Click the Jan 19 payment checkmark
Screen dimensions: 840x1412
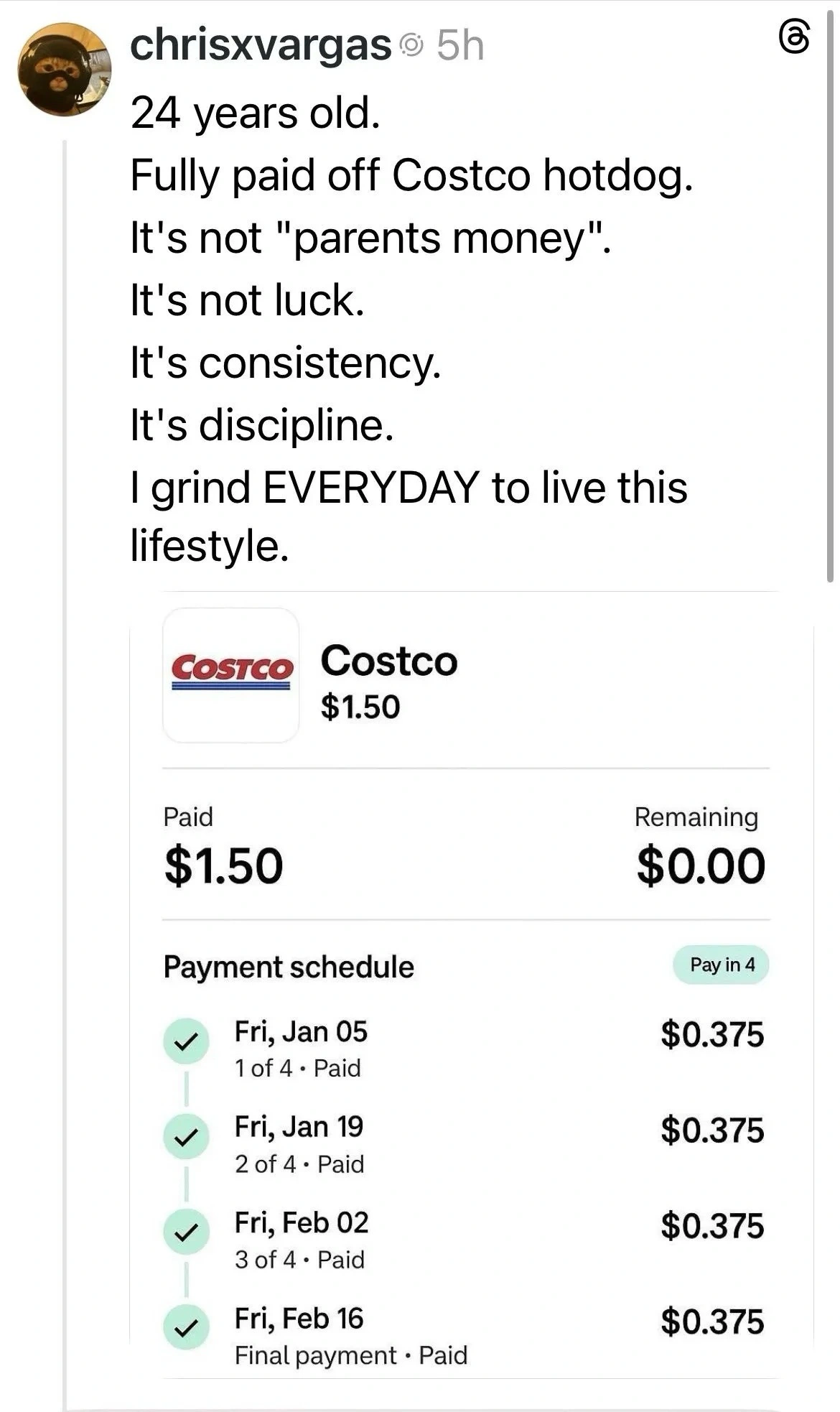pyautogui.click(x=186, y=1136)
